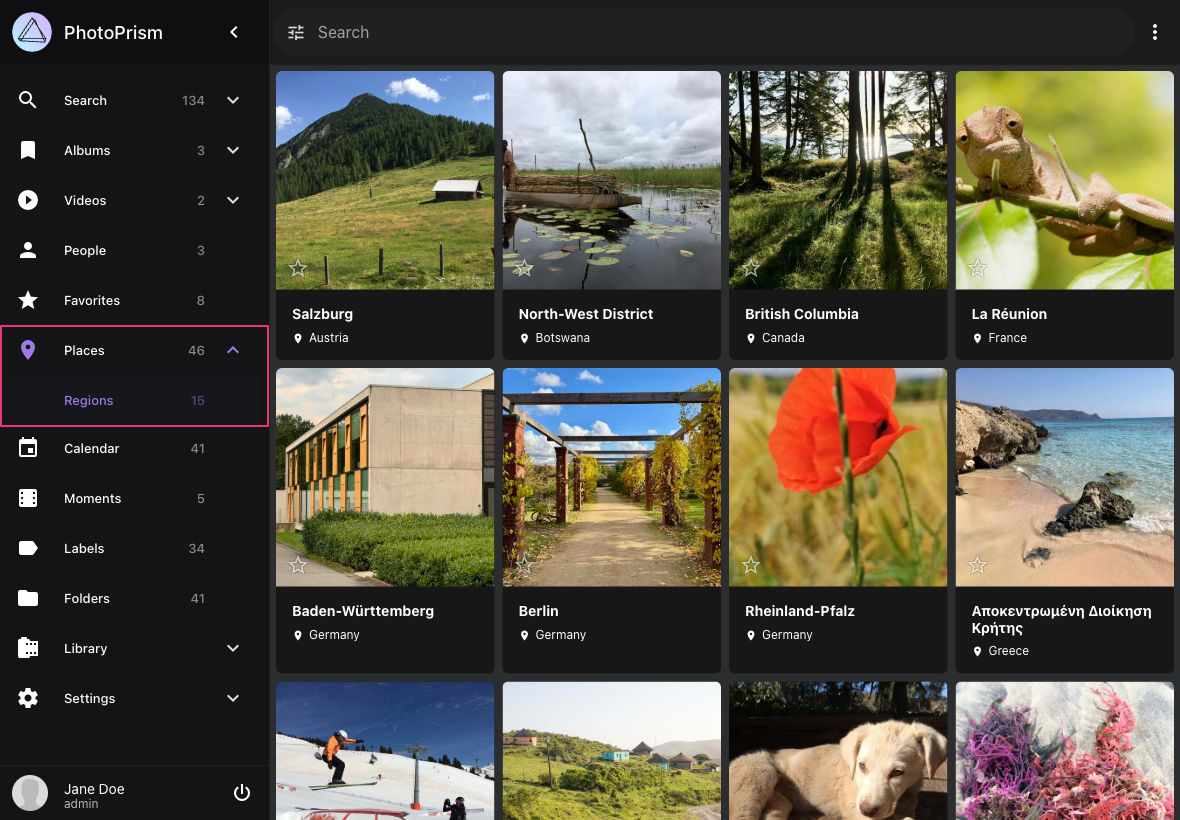
Task: Expand the Settings submenu arrow
Action: (233, 698)
